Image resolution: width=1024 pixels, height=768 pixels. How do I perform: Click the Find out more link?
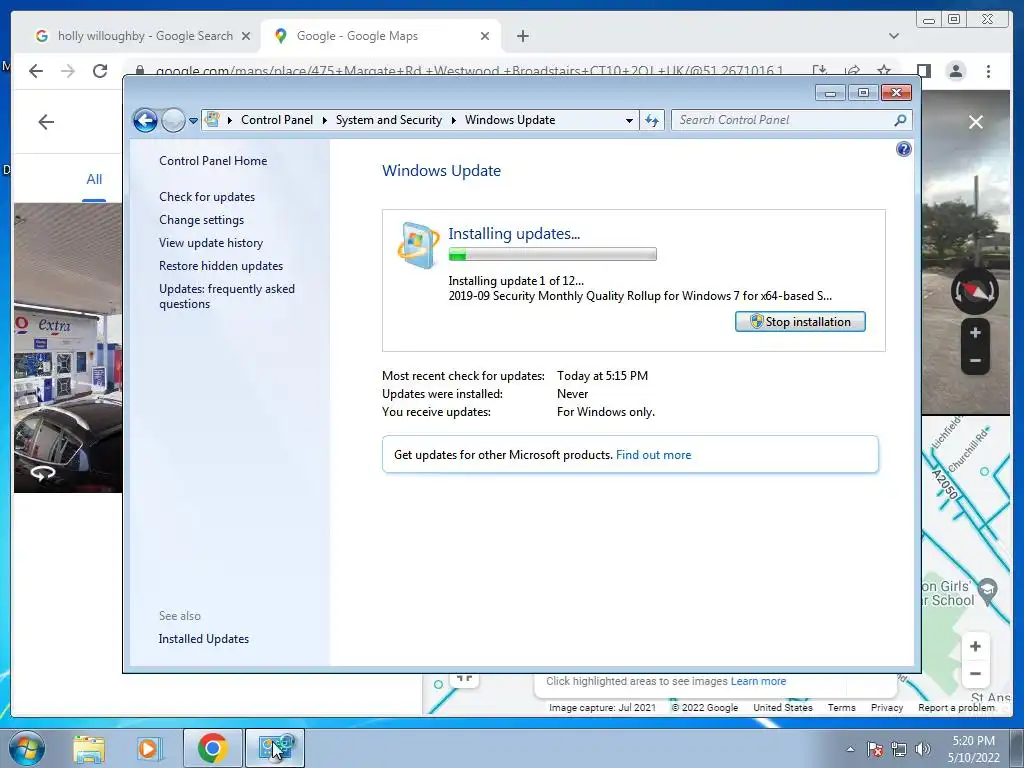[653, 455]
